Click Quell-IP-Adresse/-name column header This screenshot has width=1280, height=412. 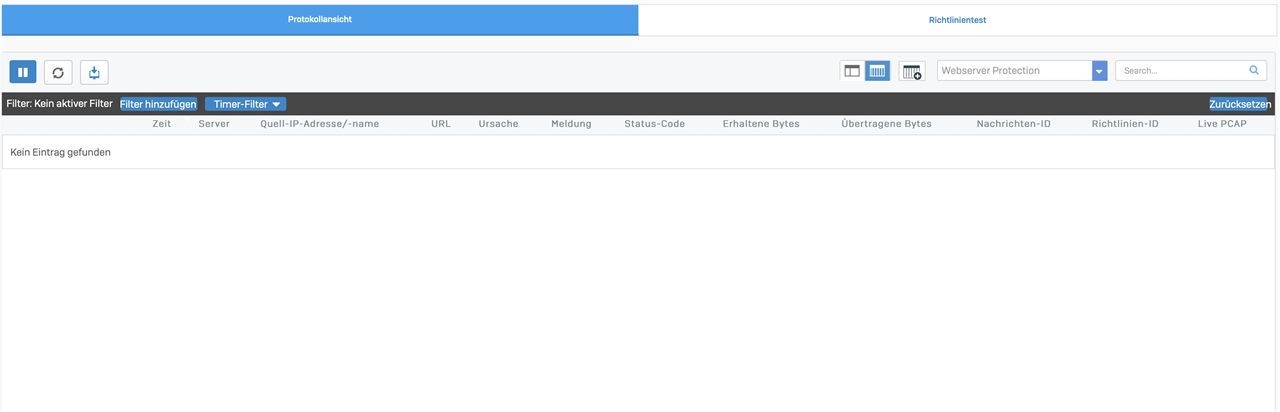[x=319, y=124]
